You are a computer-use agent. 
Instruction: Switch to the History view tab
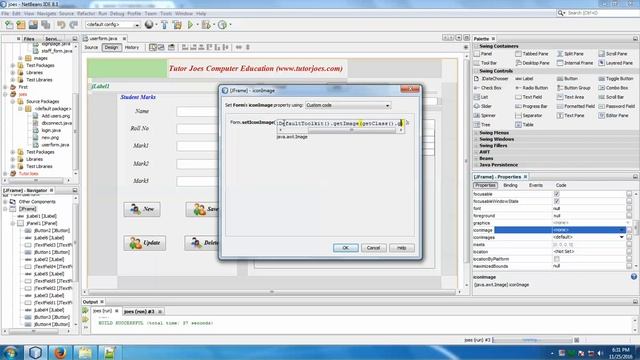[x=132, y=47]
